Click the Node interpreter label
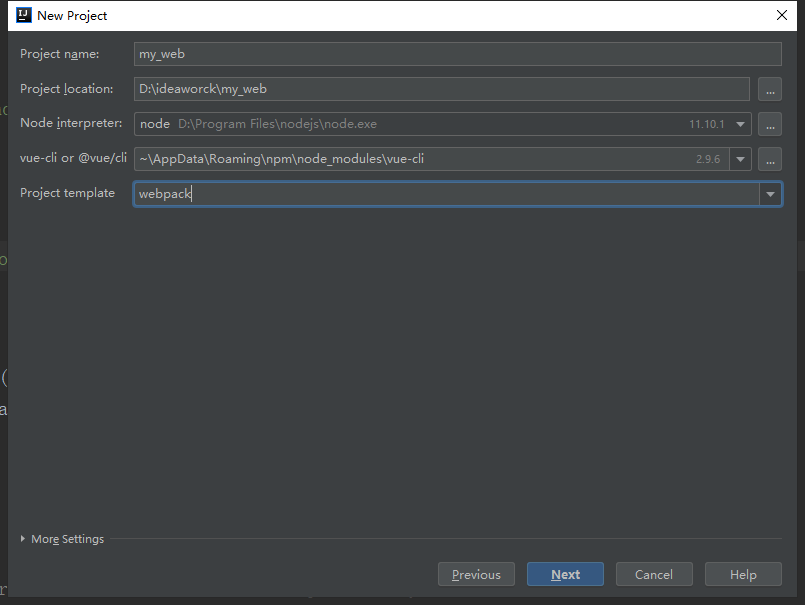The height and width of the screenshot is (605, 805). coord(71,123)
